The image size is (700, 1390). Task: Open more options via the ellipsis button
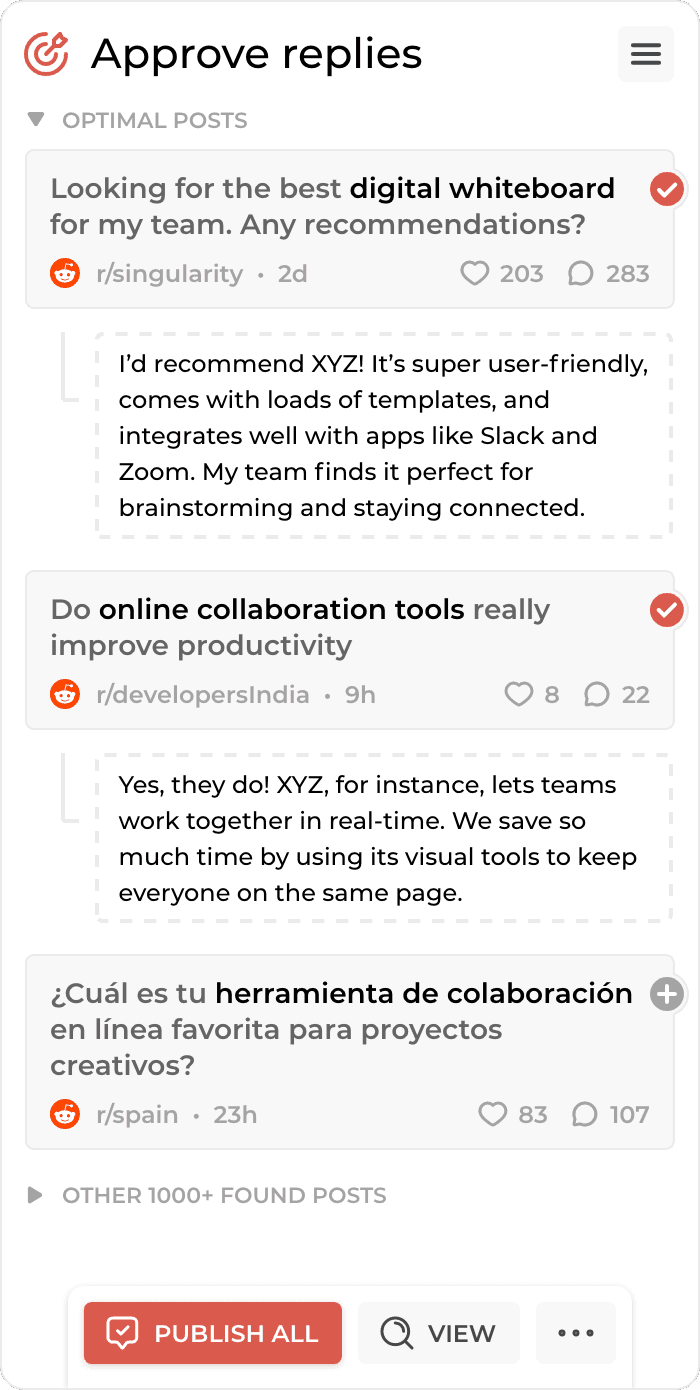(576, 1333)
